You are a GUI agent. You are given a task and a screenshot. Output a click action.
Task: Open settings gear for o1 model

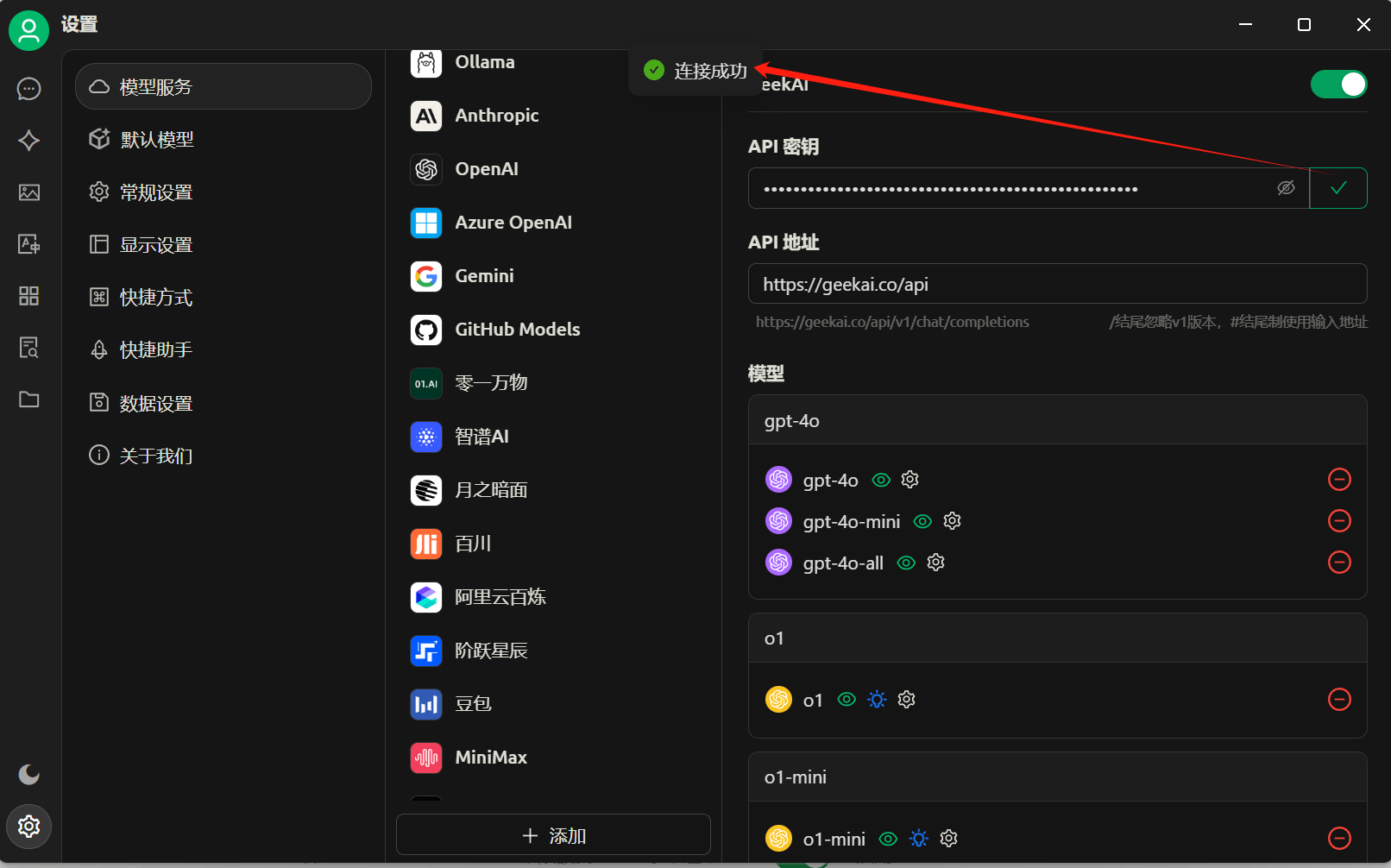pyautogui.click(x=906, y=700)
